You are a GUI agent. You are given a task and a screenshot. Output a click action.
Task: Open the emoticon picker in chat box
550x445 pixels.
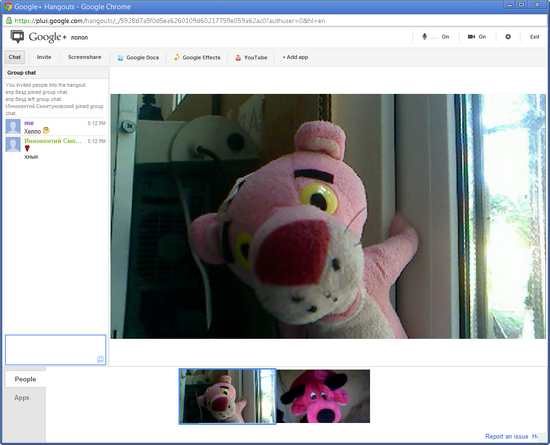click(100, 359)
